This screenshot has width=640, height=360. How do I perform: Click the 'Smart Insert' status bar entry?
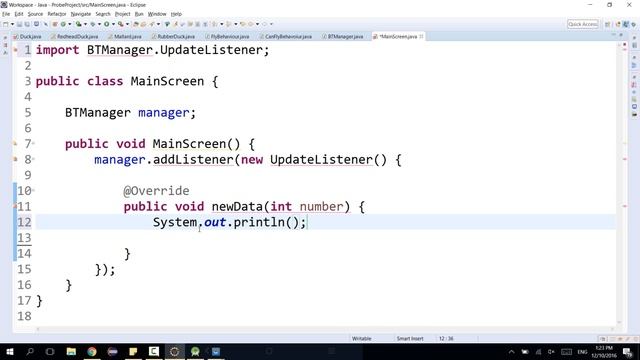coord(410,338)
